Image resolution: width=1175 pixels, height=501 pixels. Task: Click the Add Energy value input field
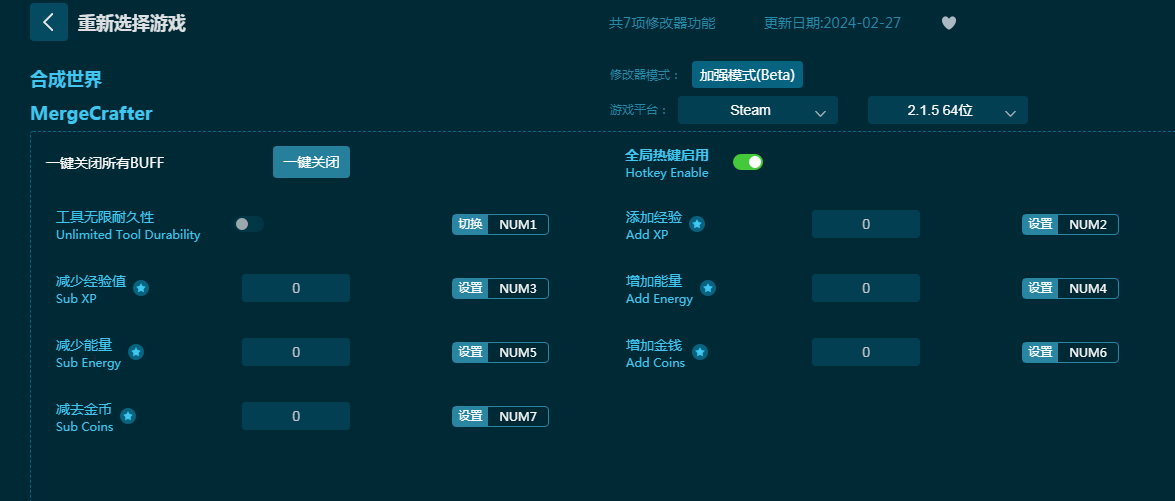[866, 288]
